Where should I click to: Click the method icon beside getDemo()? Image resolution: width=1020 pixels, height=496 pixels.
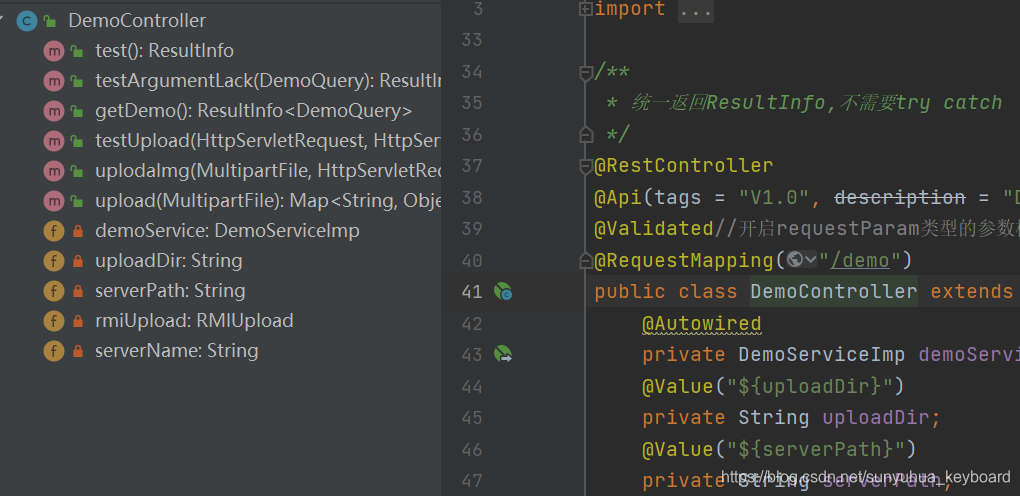[x=53, y=111]
